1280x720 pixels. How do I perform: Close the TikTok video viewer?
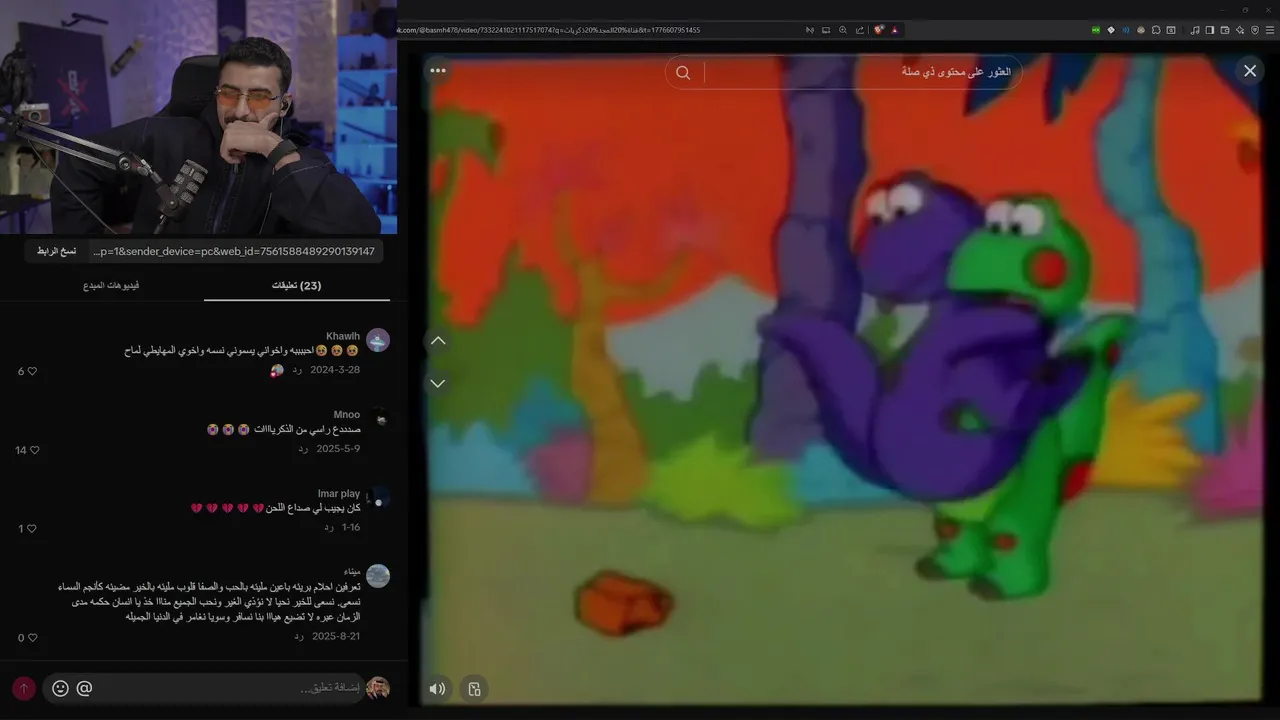[x=1249, y=71]
